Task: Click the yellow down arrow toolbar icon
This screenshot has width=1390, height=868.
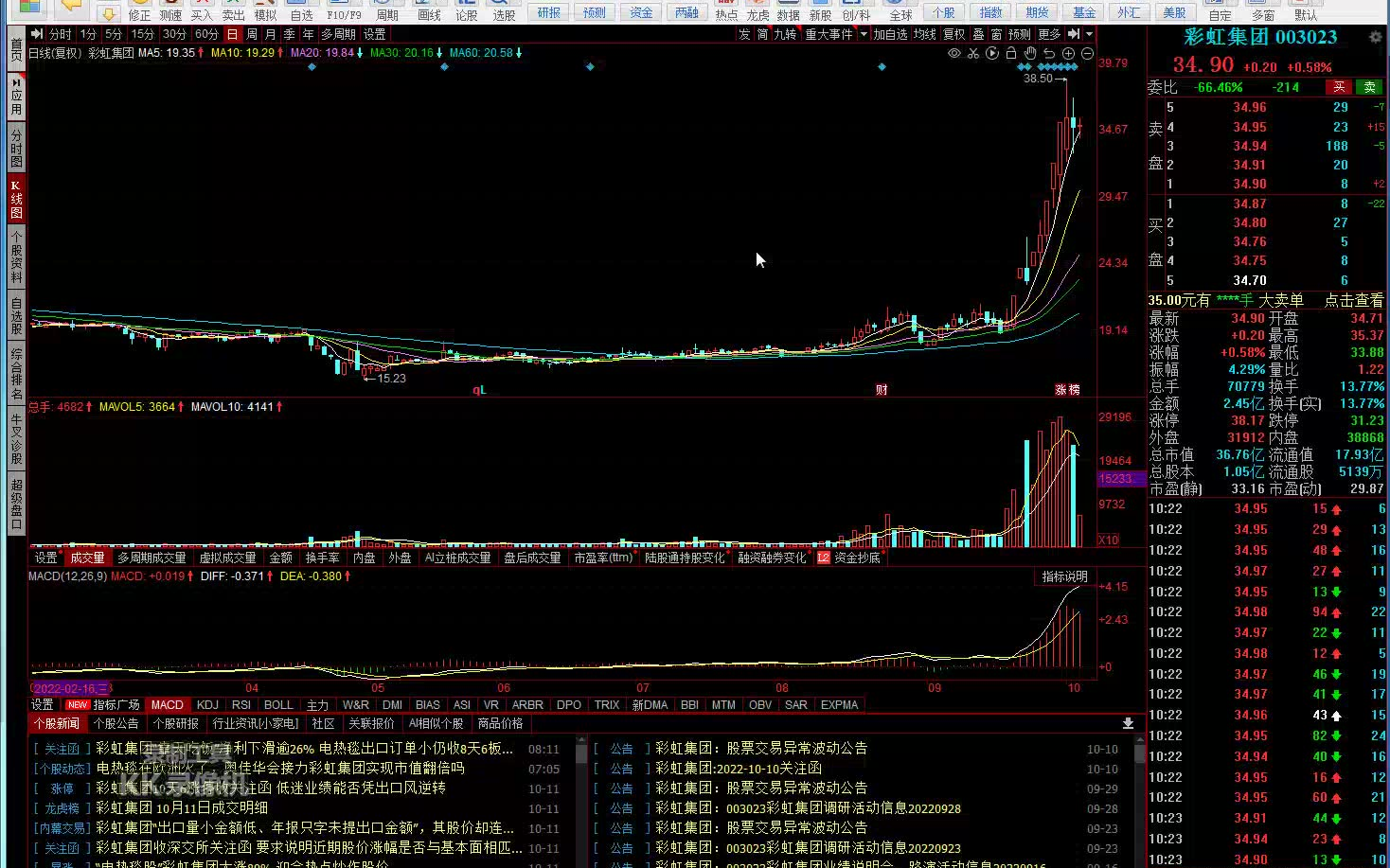Action: pos(108,12)
